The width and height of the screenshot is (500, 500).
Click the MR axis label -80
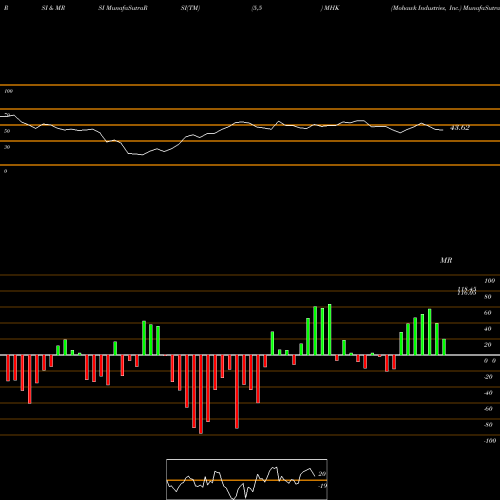coord(488,425)
